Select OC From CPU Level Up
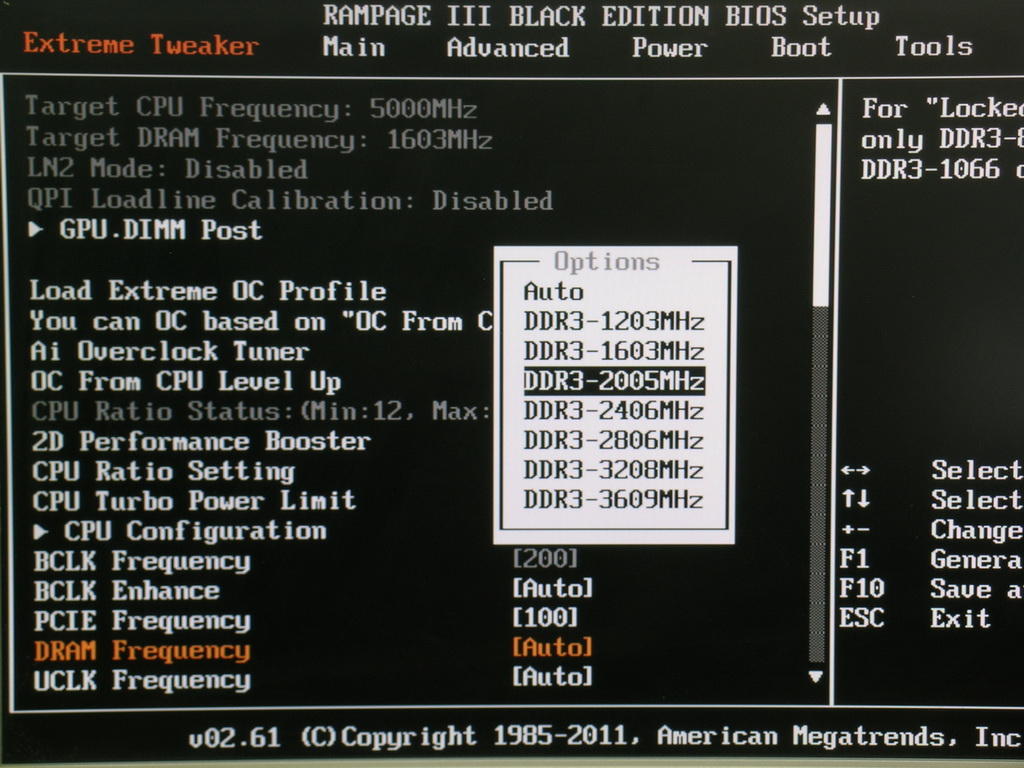 [186, 381]
